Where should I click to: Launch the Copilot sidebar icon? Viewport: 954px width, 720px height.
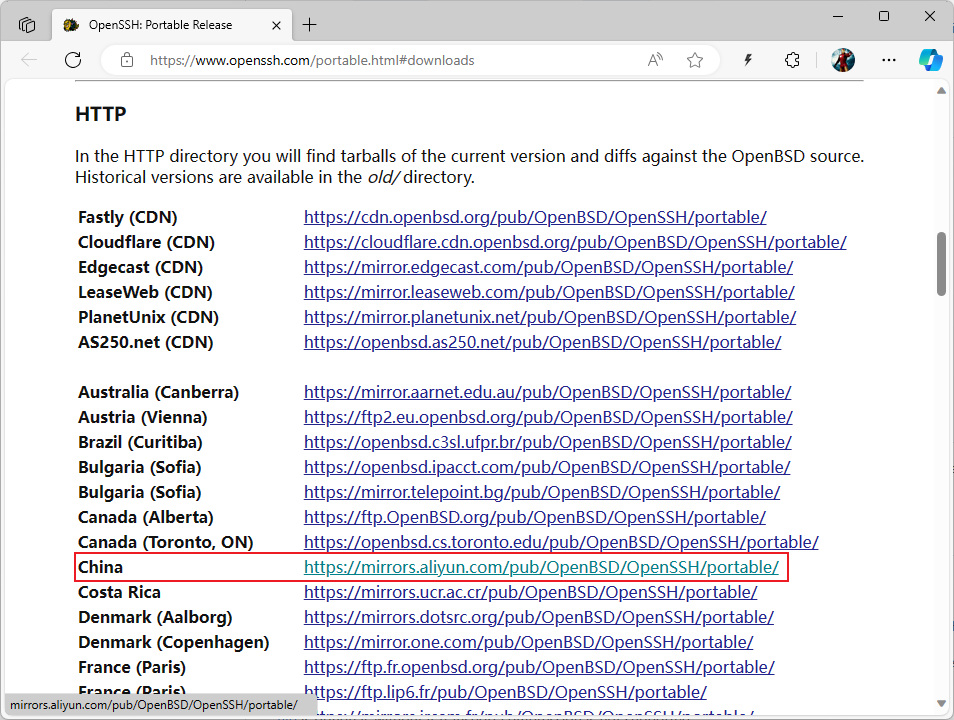tap(930, 60)
